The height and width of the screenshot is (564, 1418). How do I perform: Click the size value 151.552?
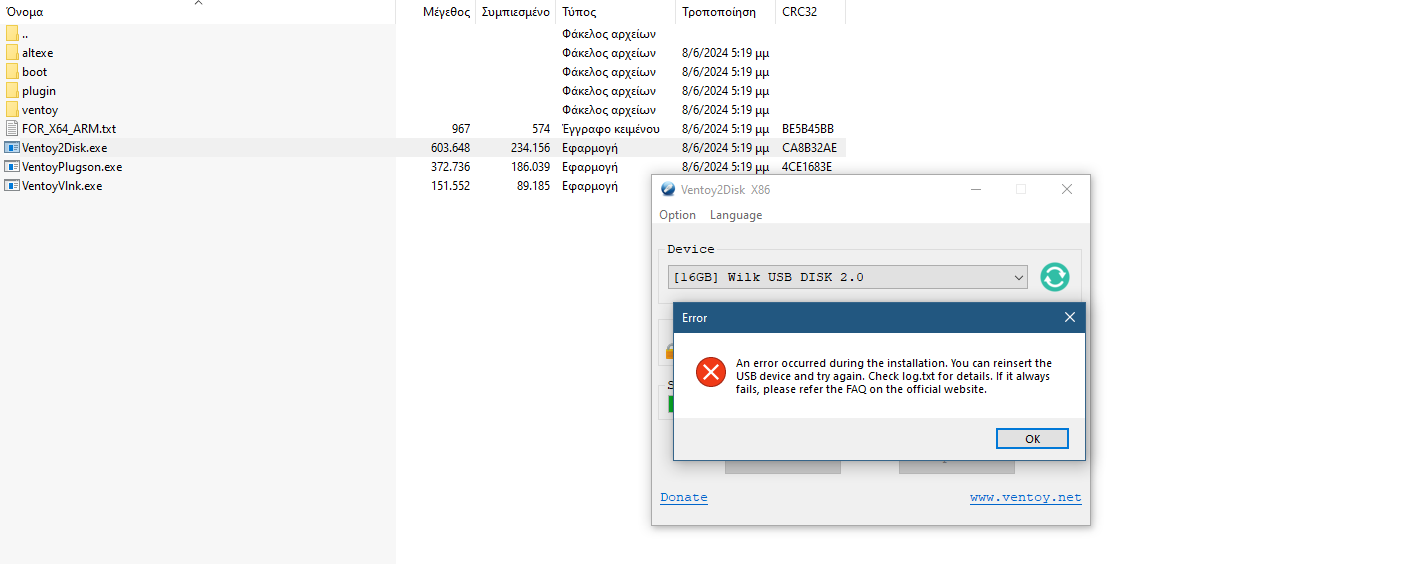tap(451, 186)
